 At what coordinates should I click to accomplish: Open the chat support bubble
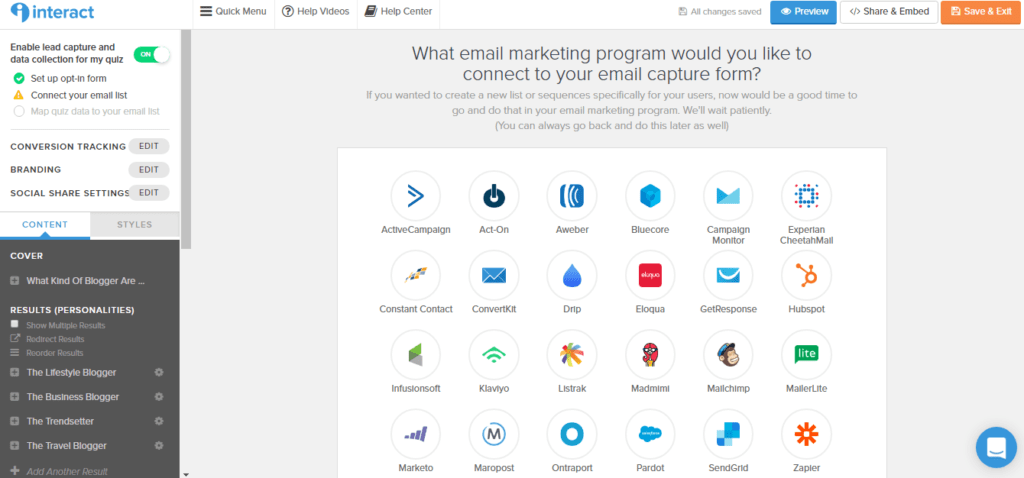click(x=996, y=447)
